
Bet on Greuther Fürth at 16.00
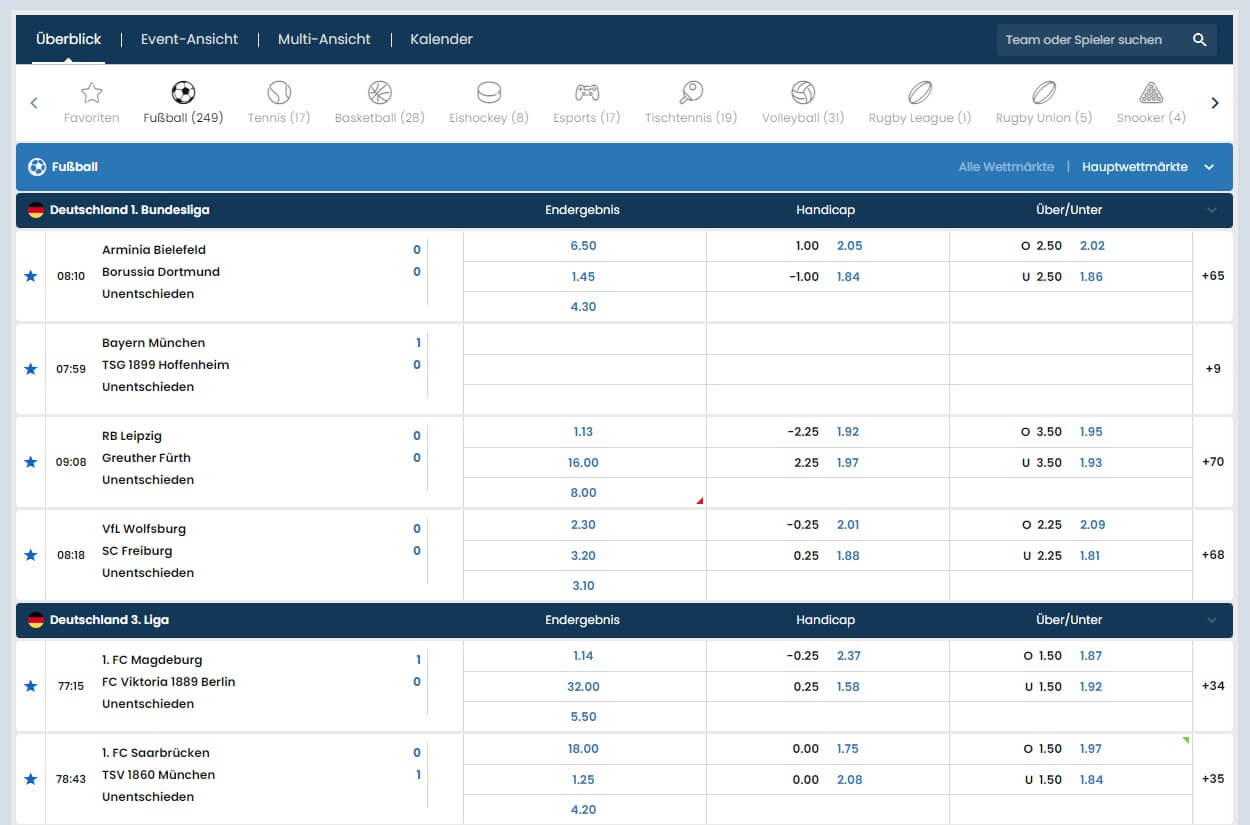584,463
